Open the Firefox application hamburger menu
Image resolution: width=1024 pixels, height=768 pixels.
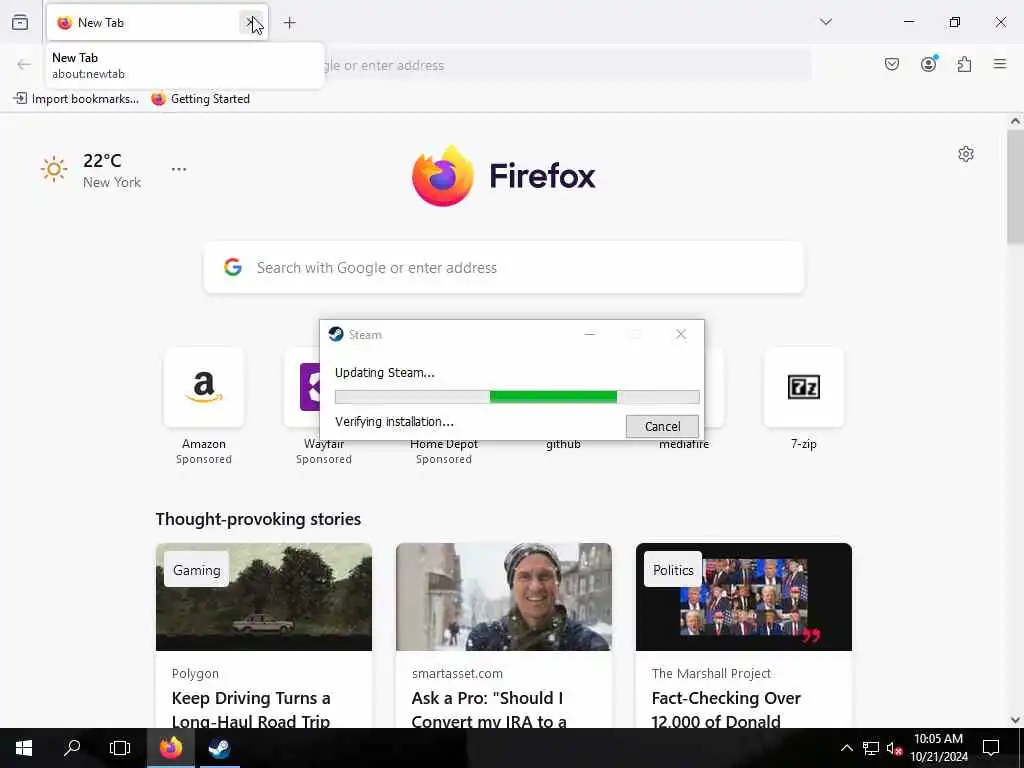(x=1000, y=64)
